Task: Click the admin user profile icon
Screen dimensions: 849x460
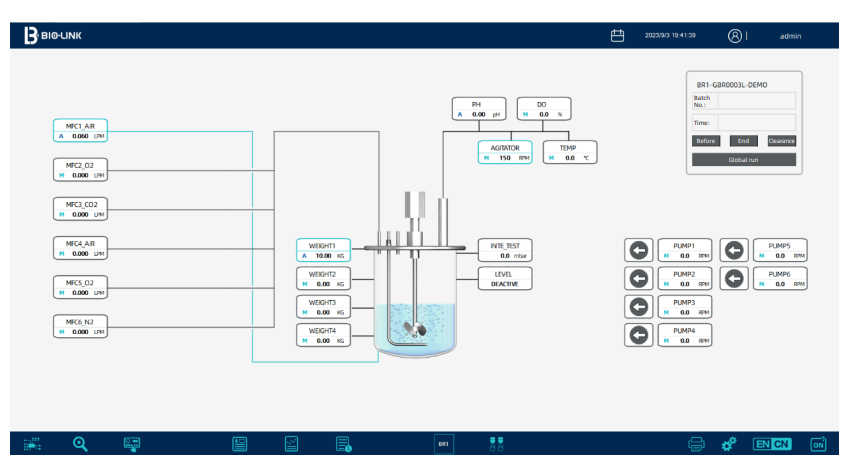Action: coord(734,36)
